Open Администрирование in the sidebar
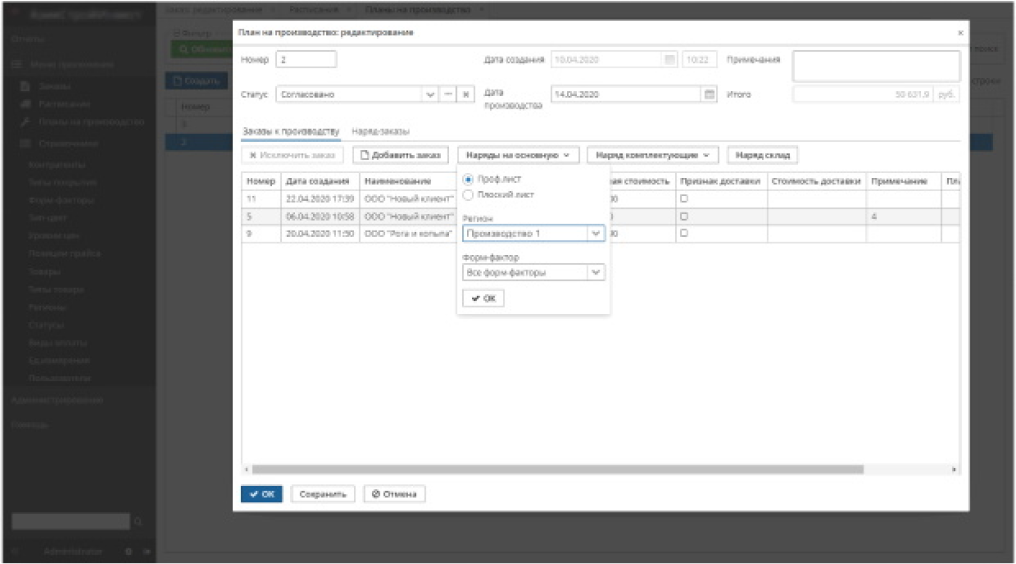 click(x=57, y=400)
